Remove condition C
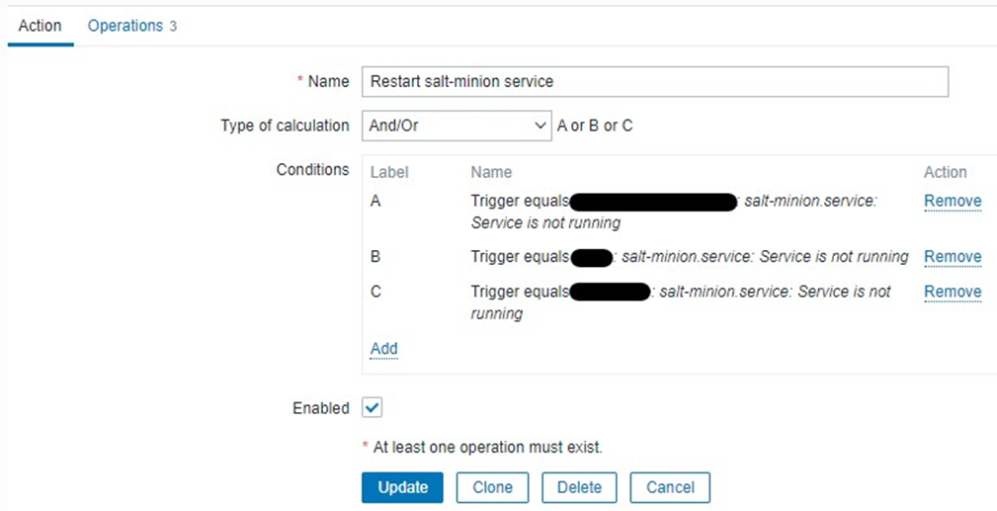Screen dimensions: 997x511 pos(952,292)
